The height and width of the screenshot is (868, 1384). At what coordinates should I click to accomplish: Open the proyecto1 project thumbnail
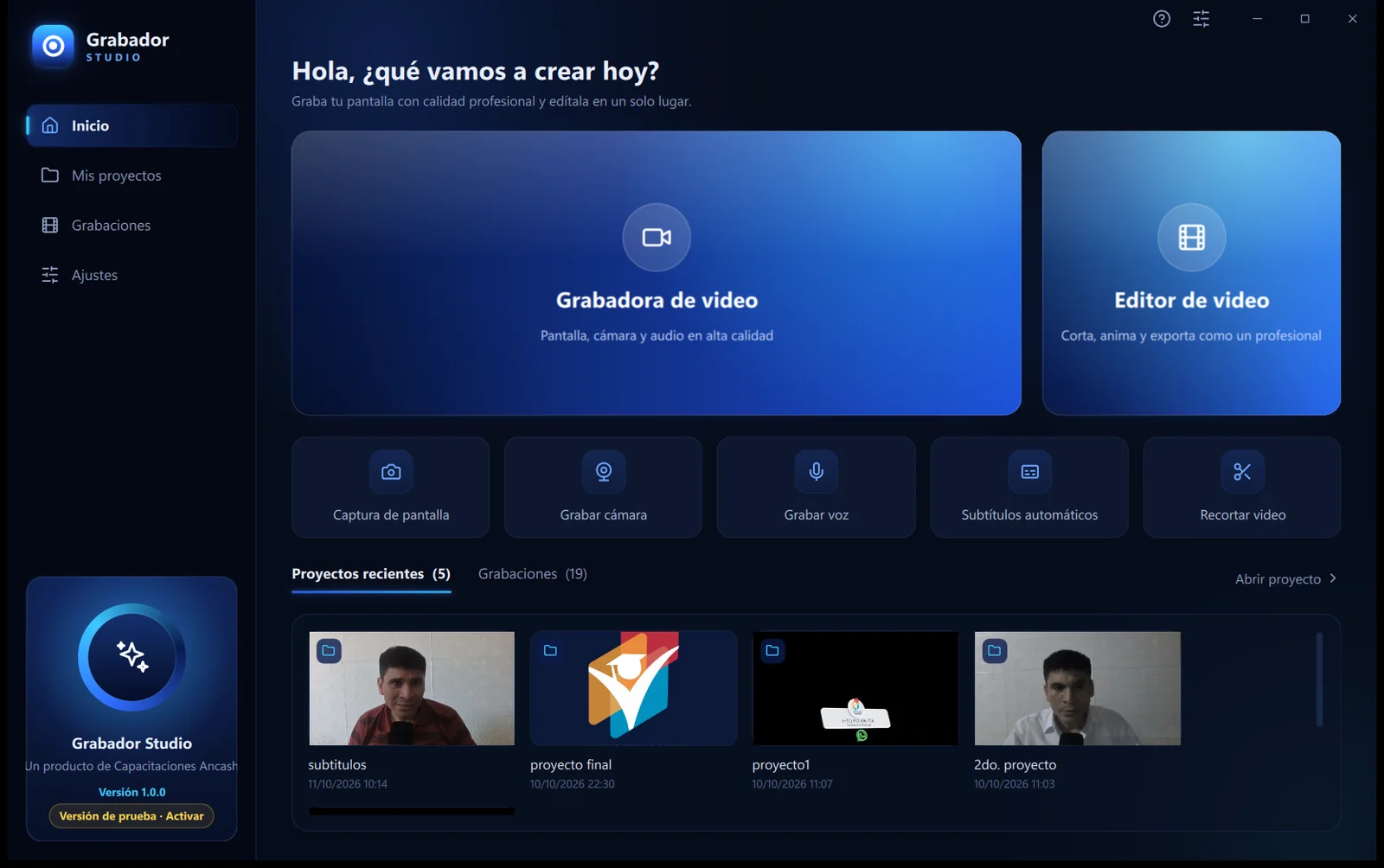pyautogui.click(x=855, y=688)
